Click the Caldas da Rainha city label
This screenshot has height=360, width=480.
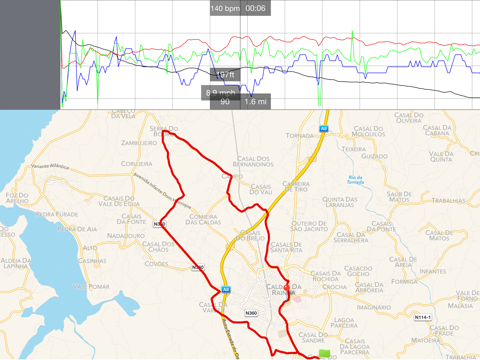point(284,289)
